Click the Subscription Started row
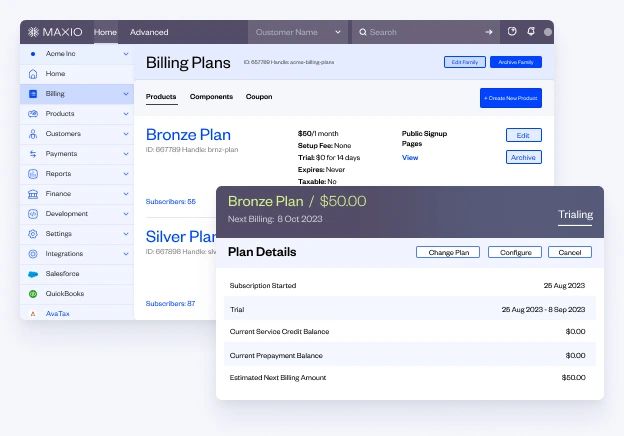The height and width of the screenshot is (436, 624). (x=410, y=286)
